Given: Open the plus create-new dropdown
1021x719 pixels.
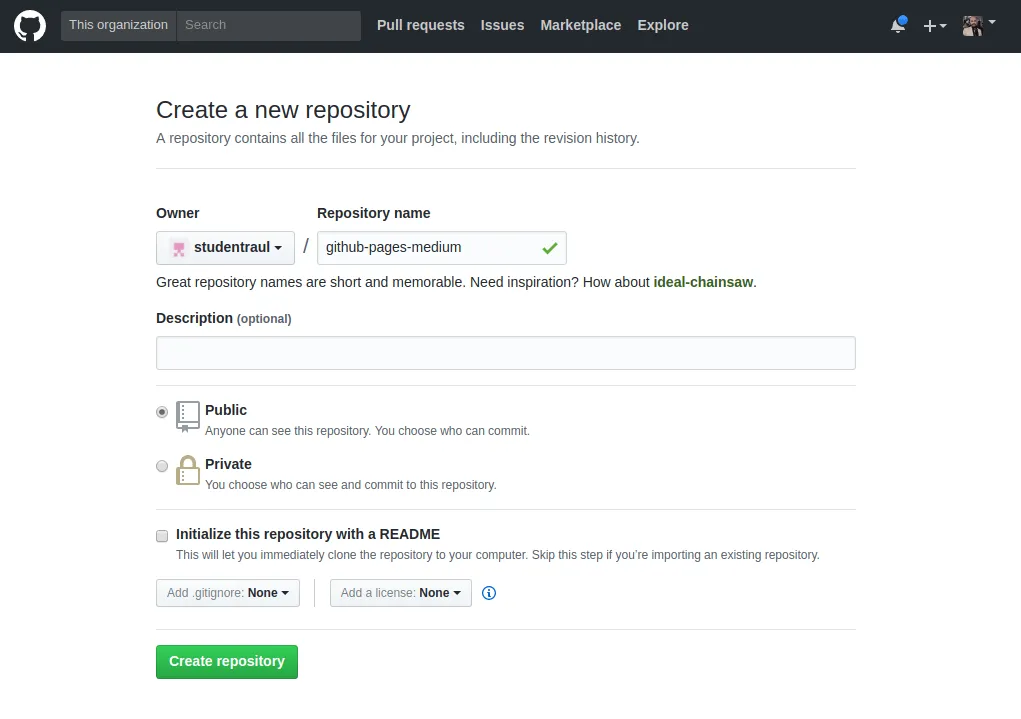Looking at the screenshot, I should [934, 26].
